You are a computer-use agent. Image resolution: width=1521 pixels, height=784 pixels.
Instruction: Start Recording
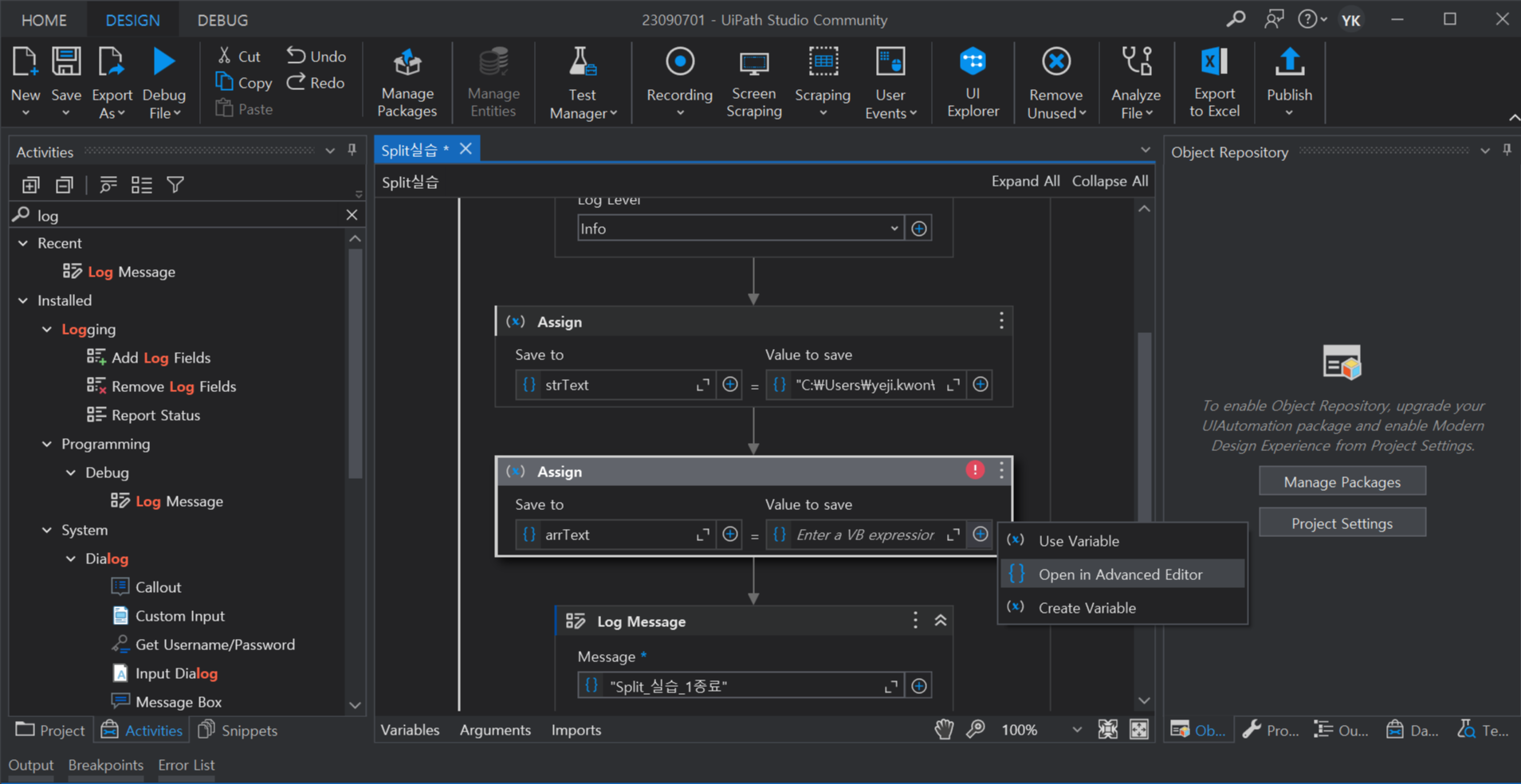pos(679,81)
